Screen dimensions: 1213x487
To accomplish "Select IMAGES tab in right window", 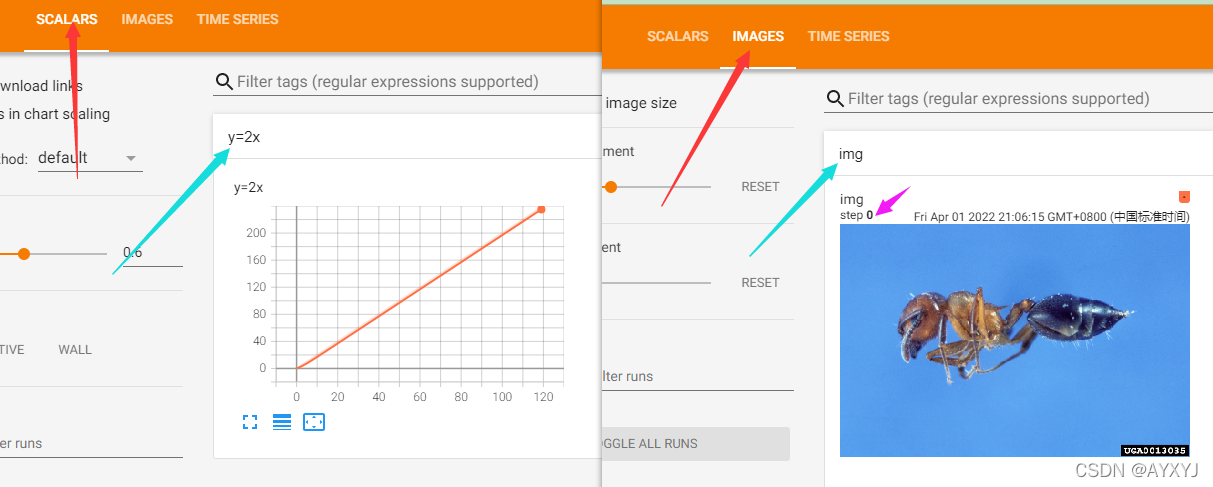I will tap(758, 36).
